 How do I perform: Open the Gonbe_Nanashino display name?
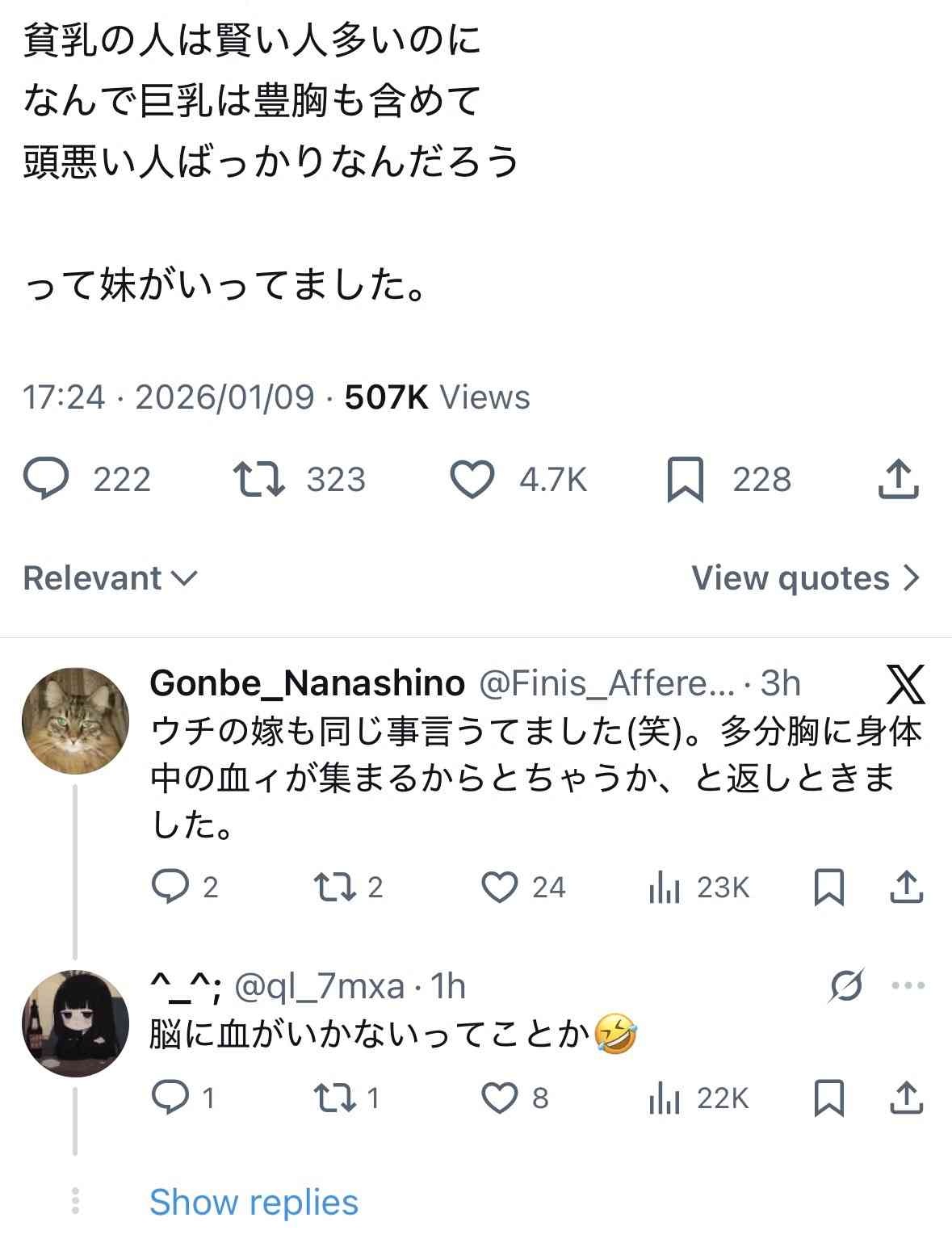(307, 684)
